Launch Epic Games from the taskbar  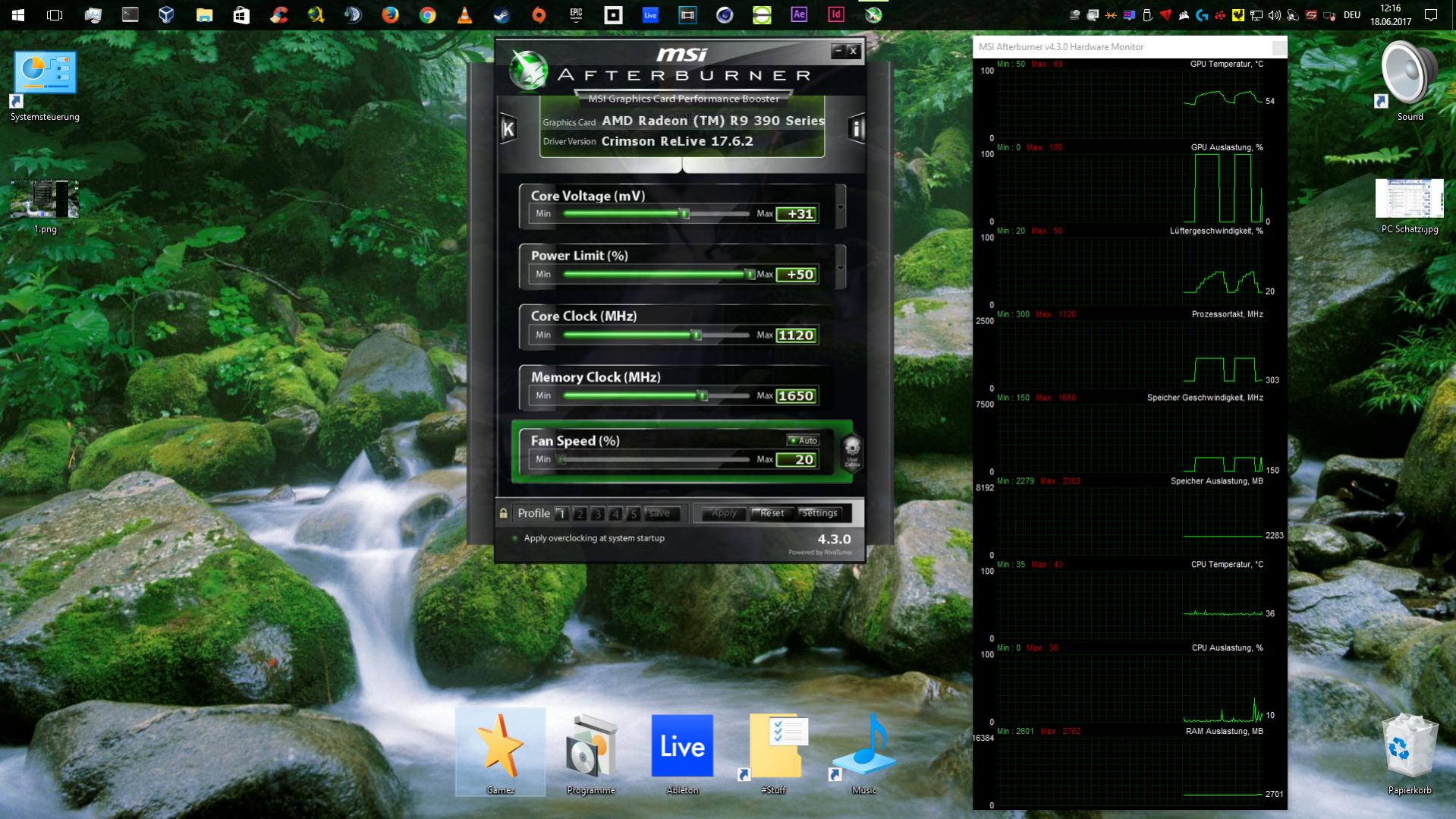point(576,15)
